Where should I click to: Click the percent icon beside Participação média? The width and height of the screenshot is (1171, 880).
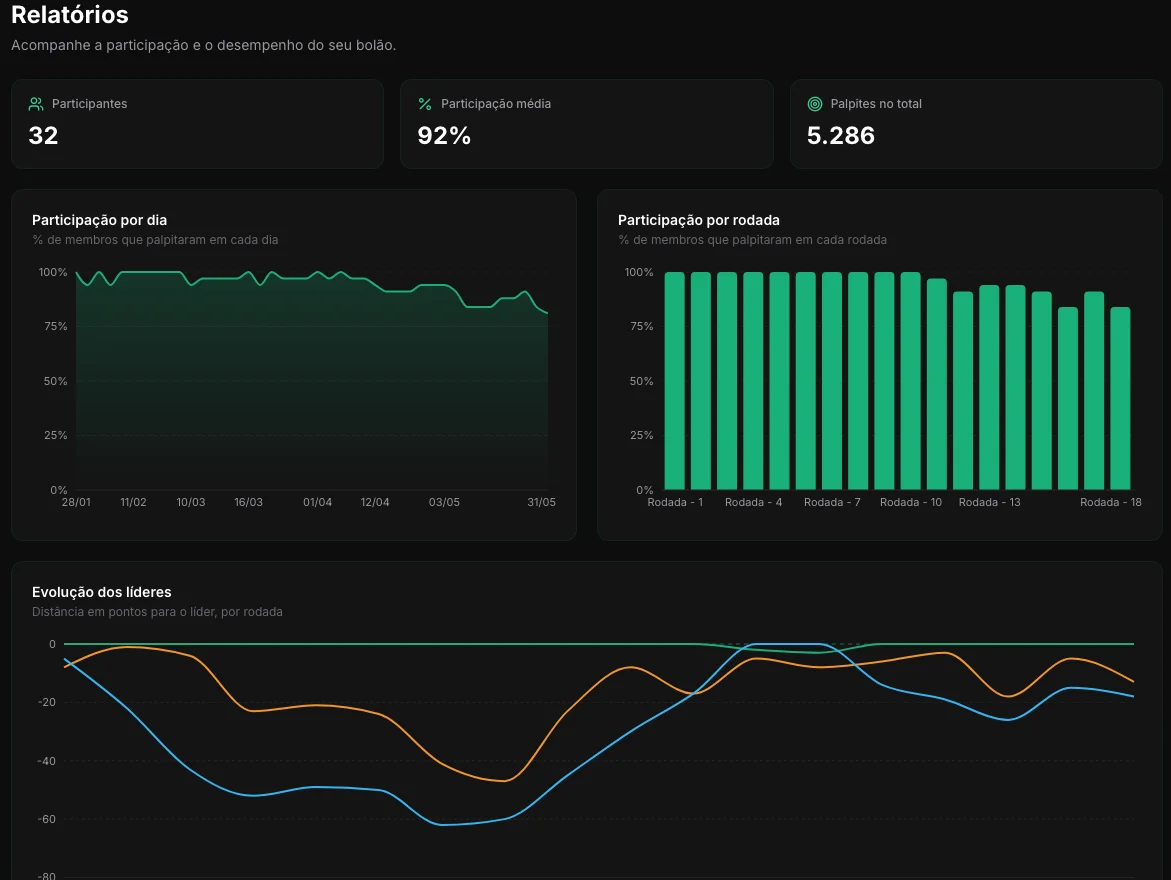pos(425,104)
